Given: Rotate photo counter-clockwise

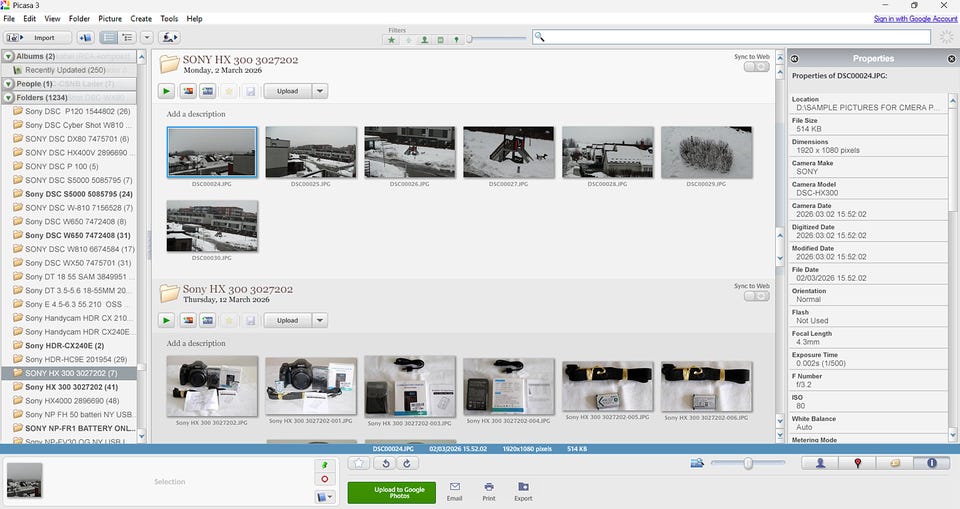Looking at the screenshot, I should tap(386, 464).
